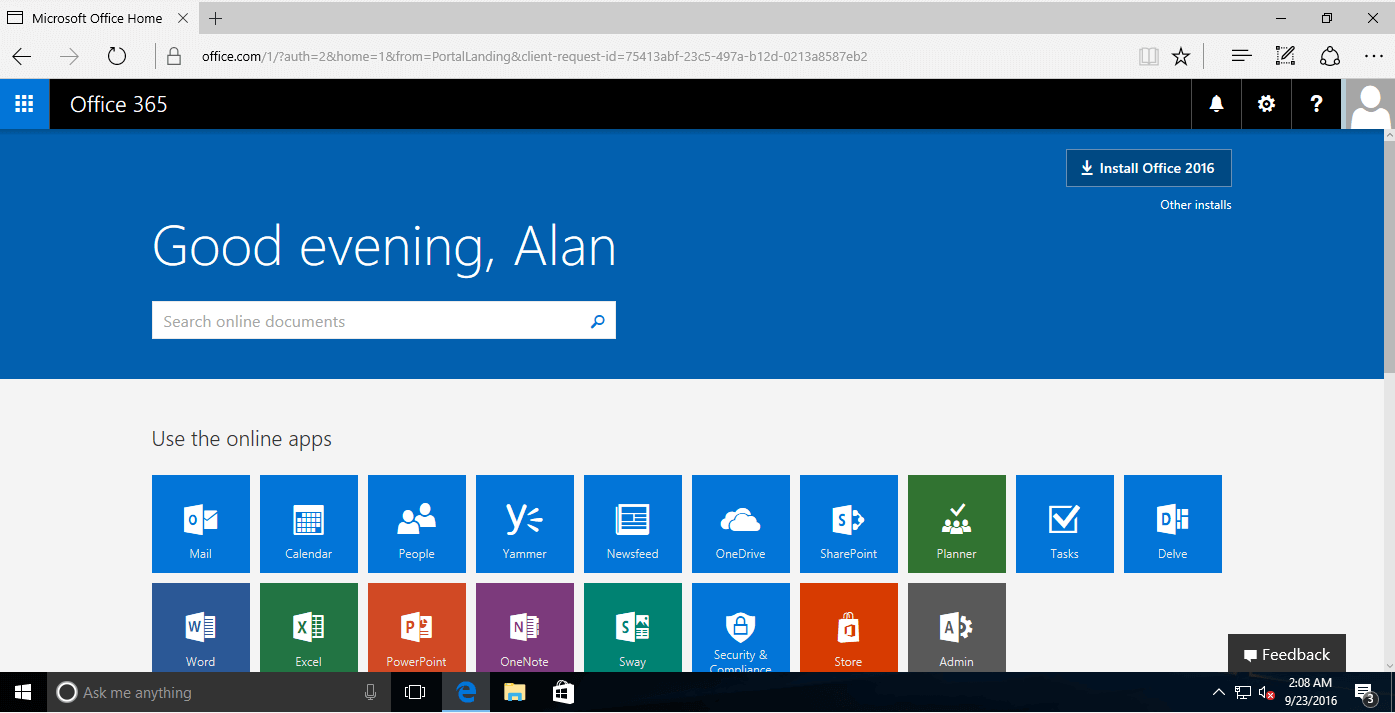Image resolution: width=1395 pixels, height=713 pixels.
Task: Open the Planner tile
Action: tap(956, 524)
